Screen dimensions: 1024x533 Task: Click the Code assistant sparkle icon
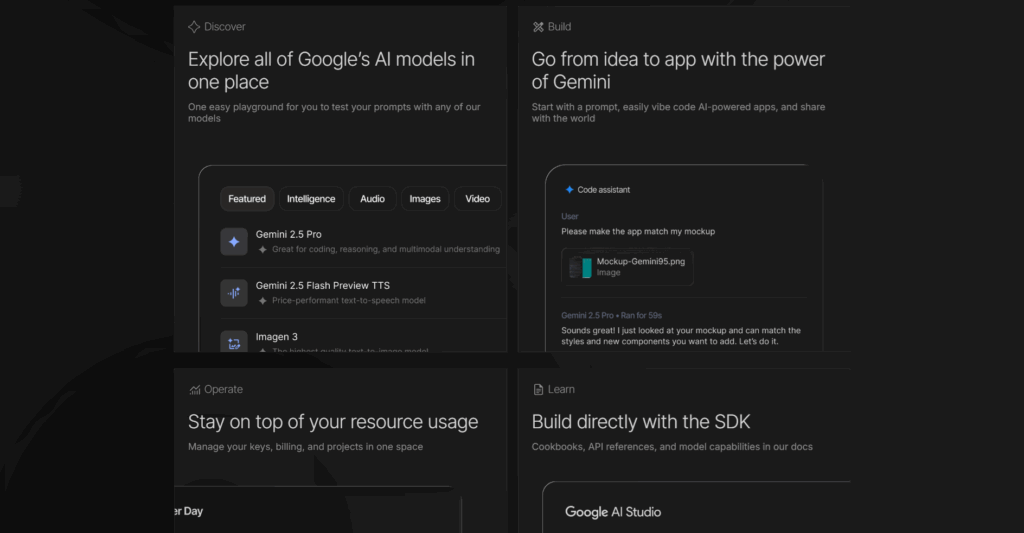[x=569, y=189]
